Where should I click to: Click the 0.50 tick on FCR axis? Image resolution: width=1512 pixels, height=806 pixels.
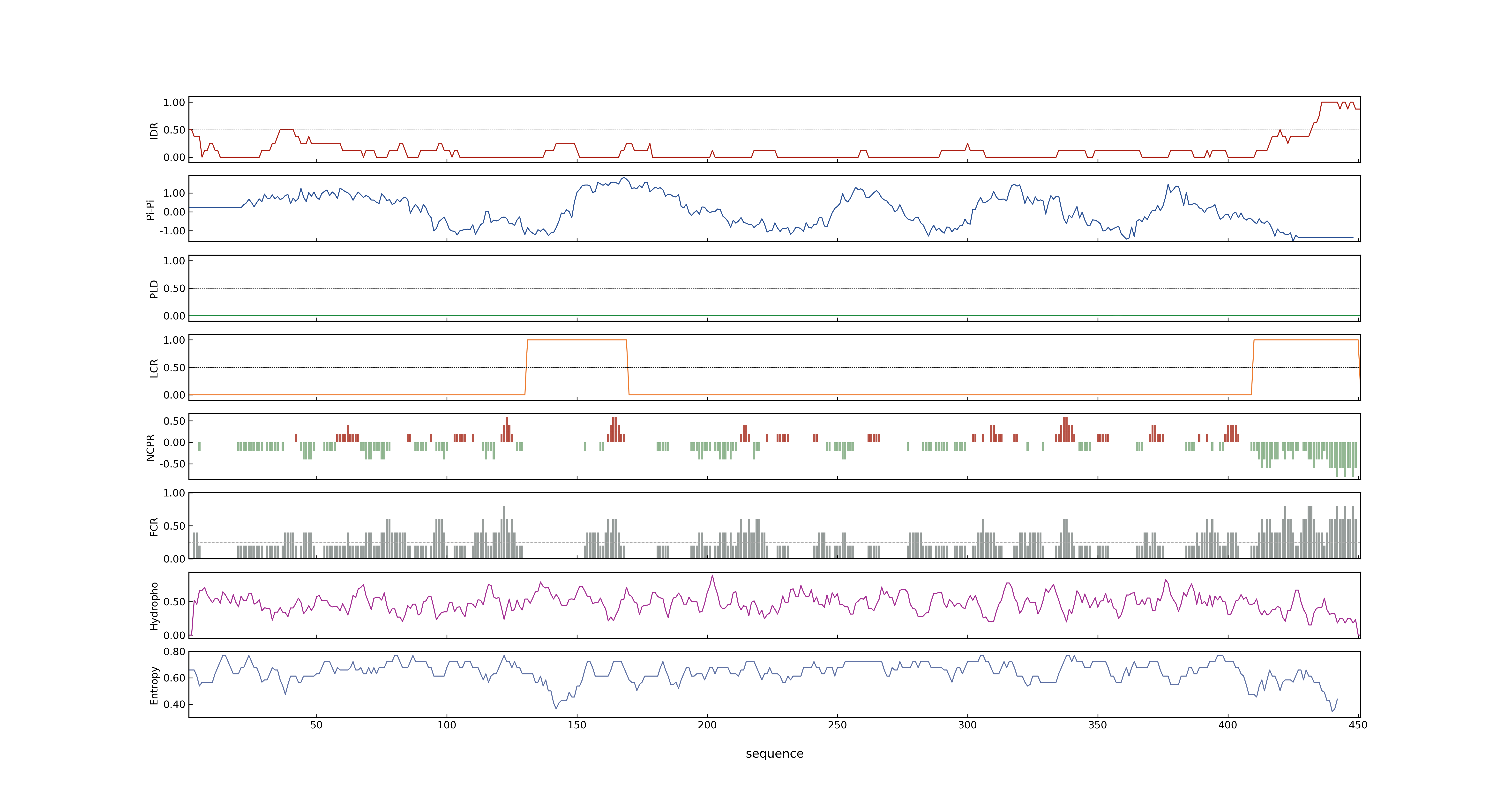tap(174, 526)
